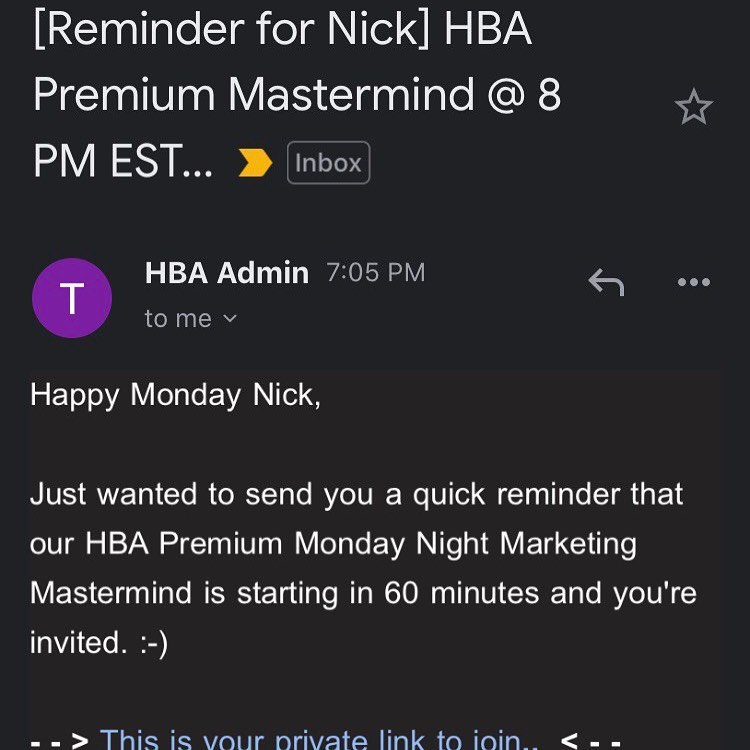Image resolution: width=750 pixels, height=750 pixels.
Task: Expand recipient details chevron beside "to me"
Action: pos(230,319)
